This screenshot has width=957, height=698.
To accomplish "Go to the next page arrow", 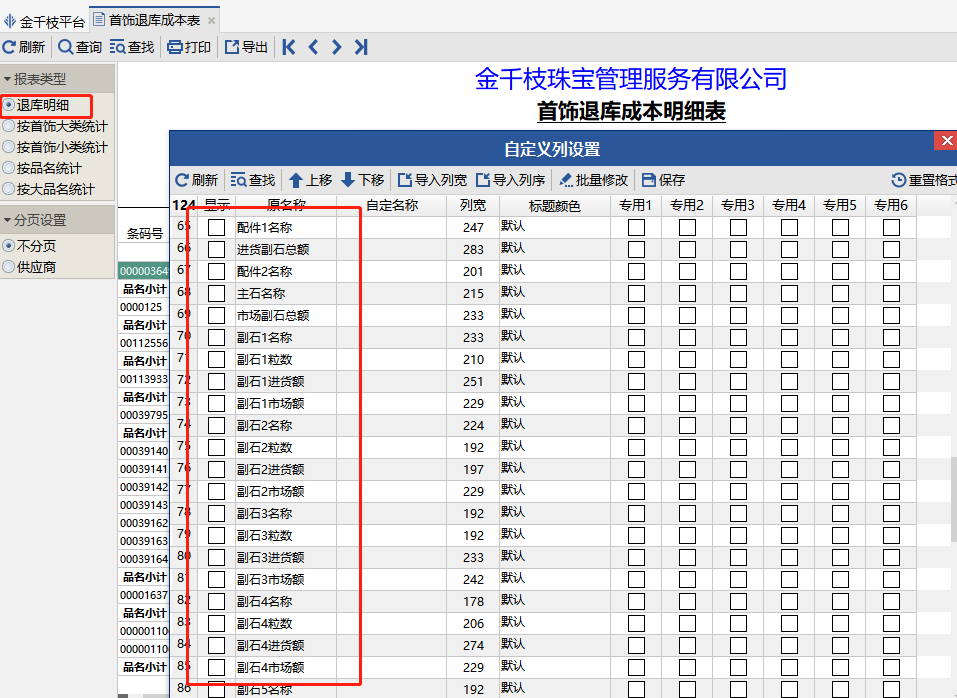I will [336, 47].
